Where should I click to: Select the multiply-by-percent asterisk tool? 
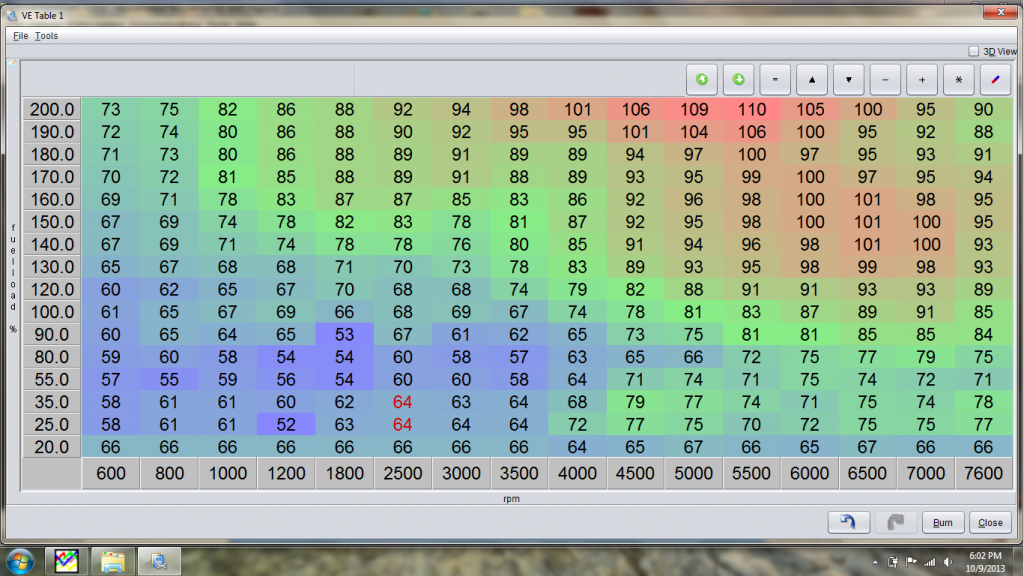coord(958,79)
